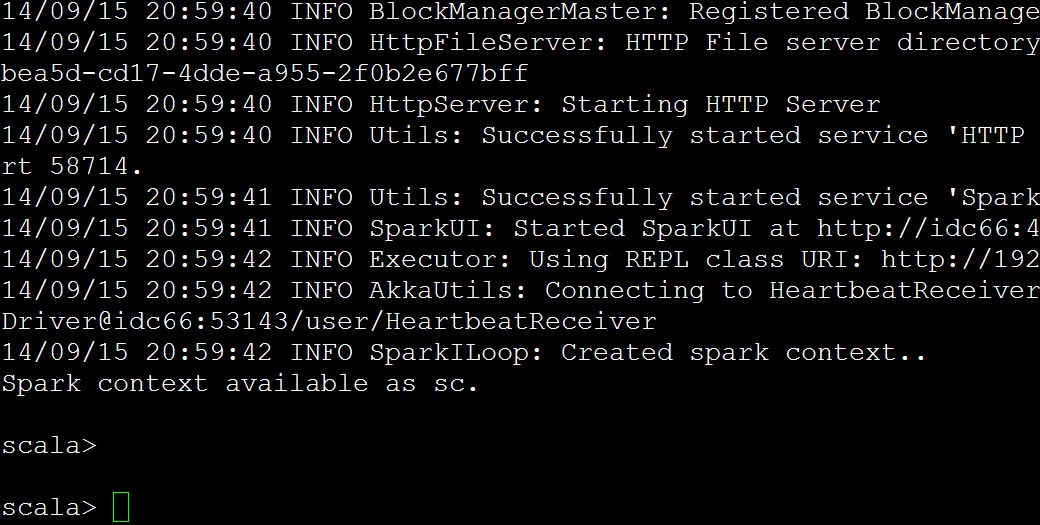Click the bea5d-cd17-4dde-a955-2f0b2e677bff directory ID
Viewport: 1040px width, 525px height.
point(265,74)
